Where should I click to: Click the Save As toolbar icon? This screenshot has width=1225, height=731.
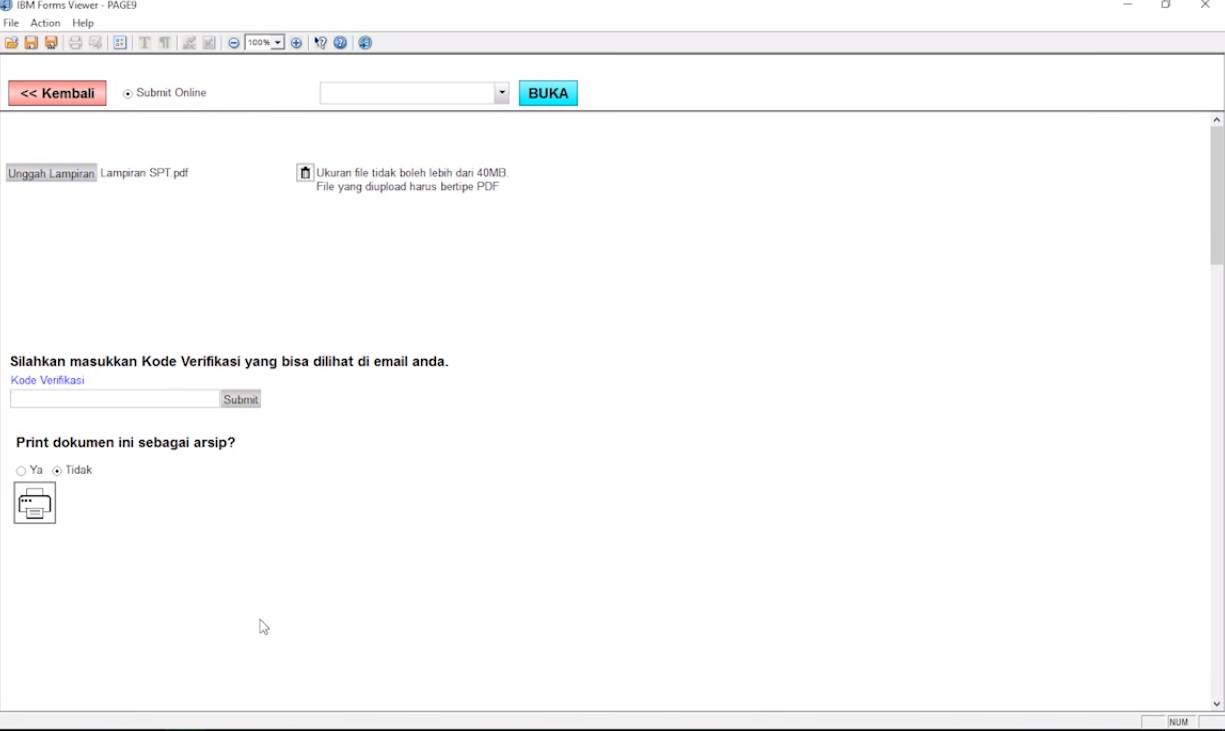(x=51, y=42)
